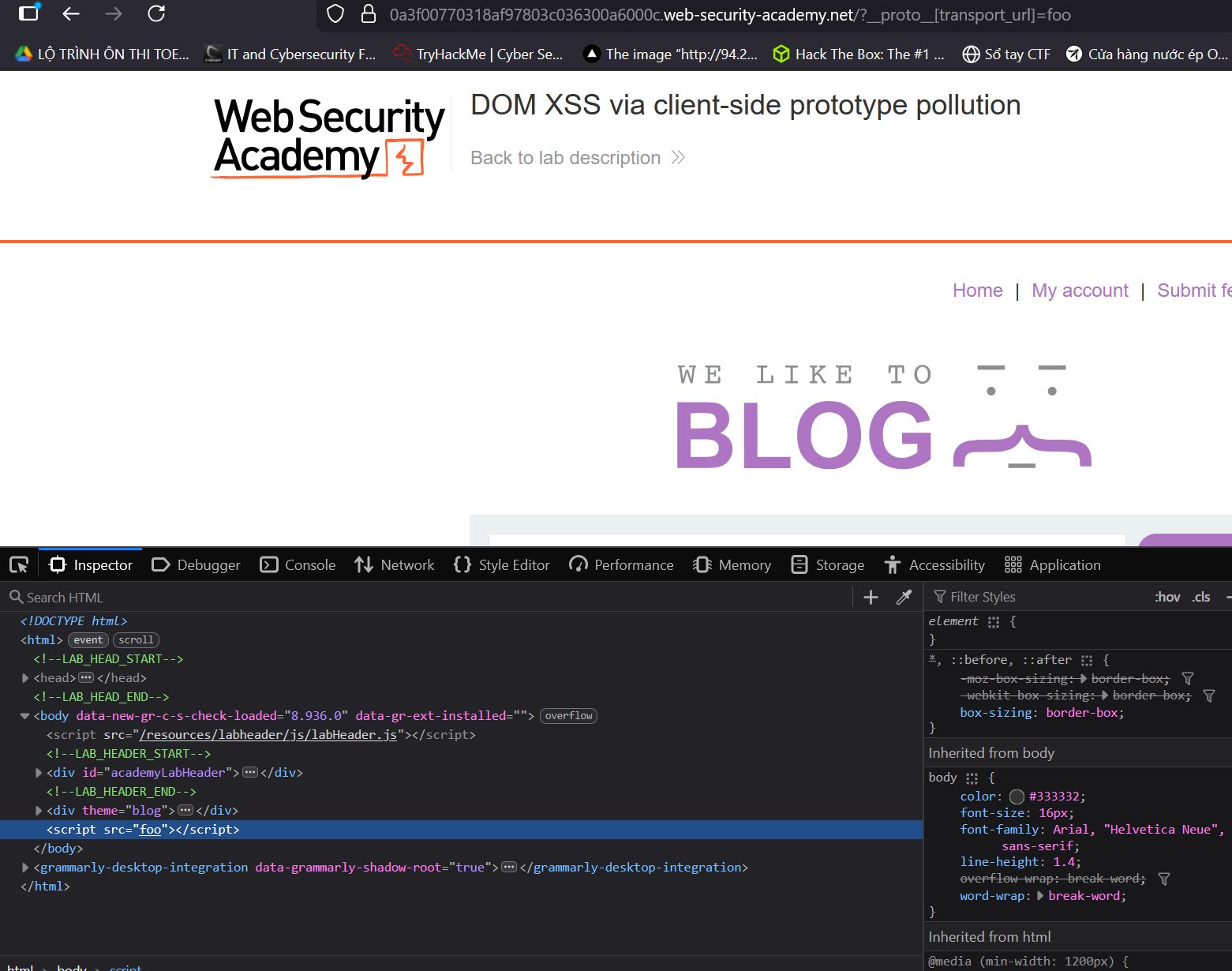Click the grid selector icon beside element rule

tap(994, 622)
